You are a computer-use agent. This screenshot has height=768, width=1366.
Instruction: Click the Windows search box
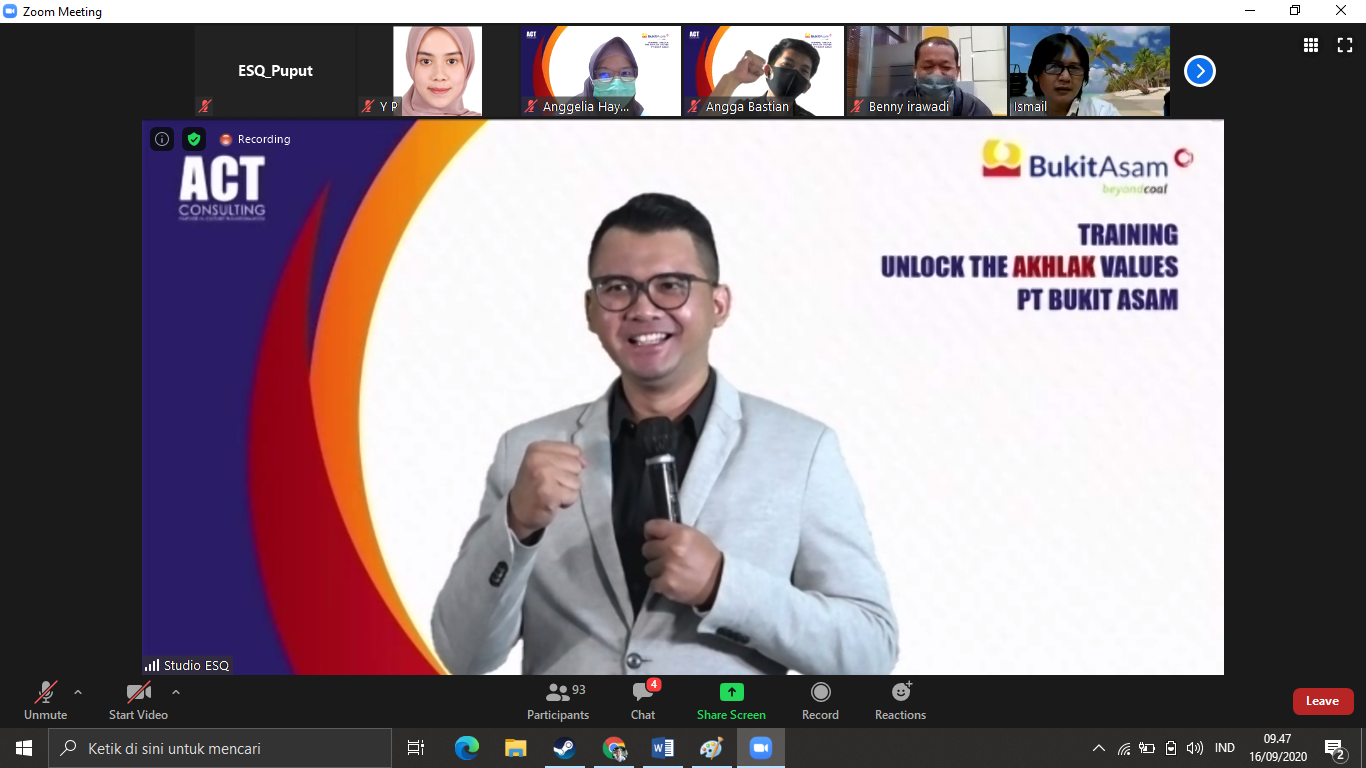(x=220, y=748)
